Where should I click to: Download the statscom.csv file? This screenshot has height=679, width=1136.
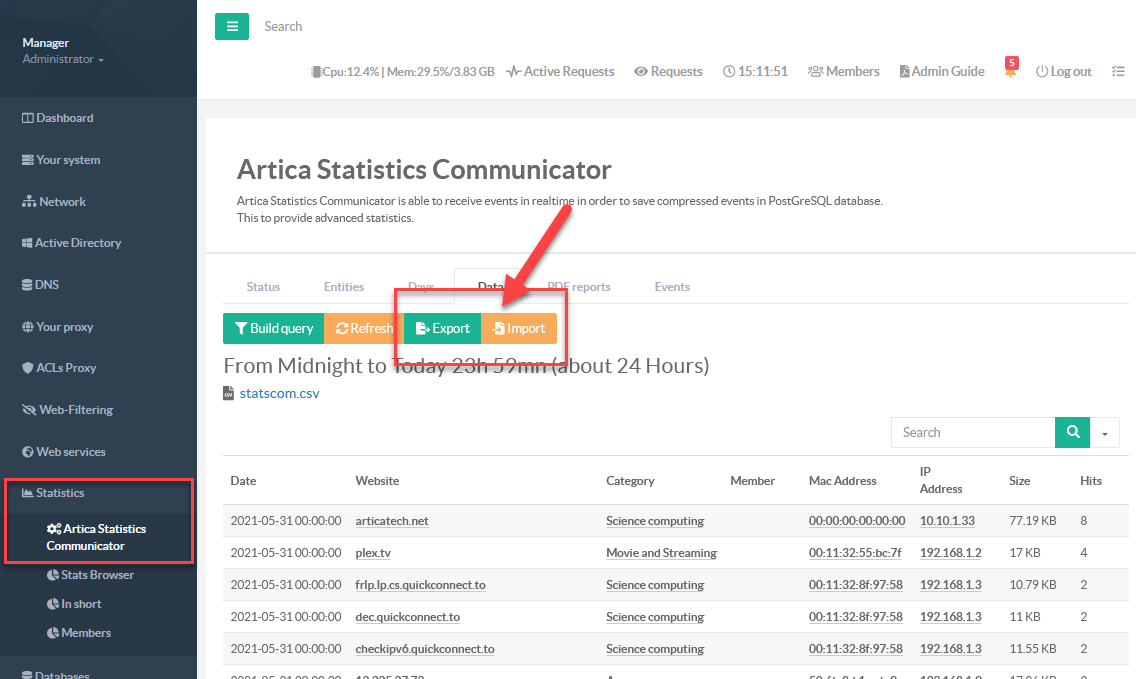pos(279,393)
